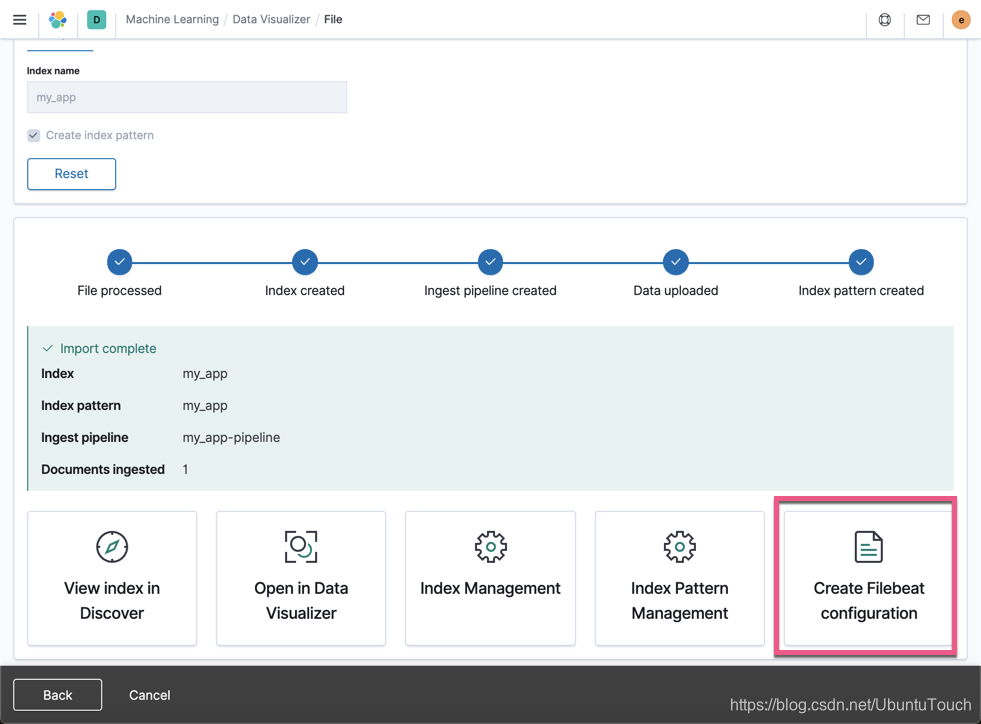Viewport: 981px width, 724px height.
Task: Click the Elastic logo icon
Action: pyautogui.click(x=58, y=19)
